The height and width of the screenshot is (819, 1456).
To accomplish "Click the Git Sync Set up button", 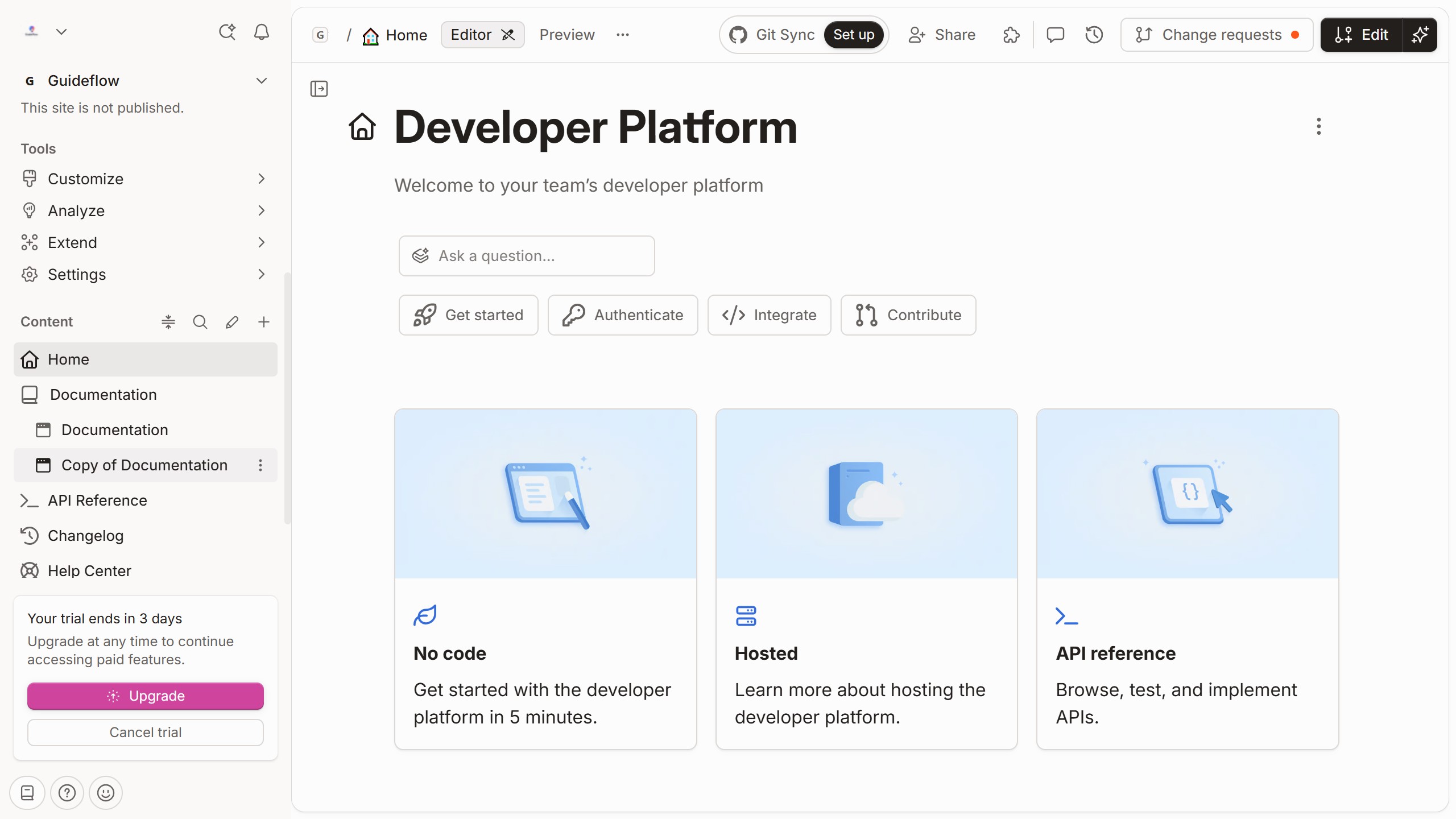I will (x=854, y=35).
